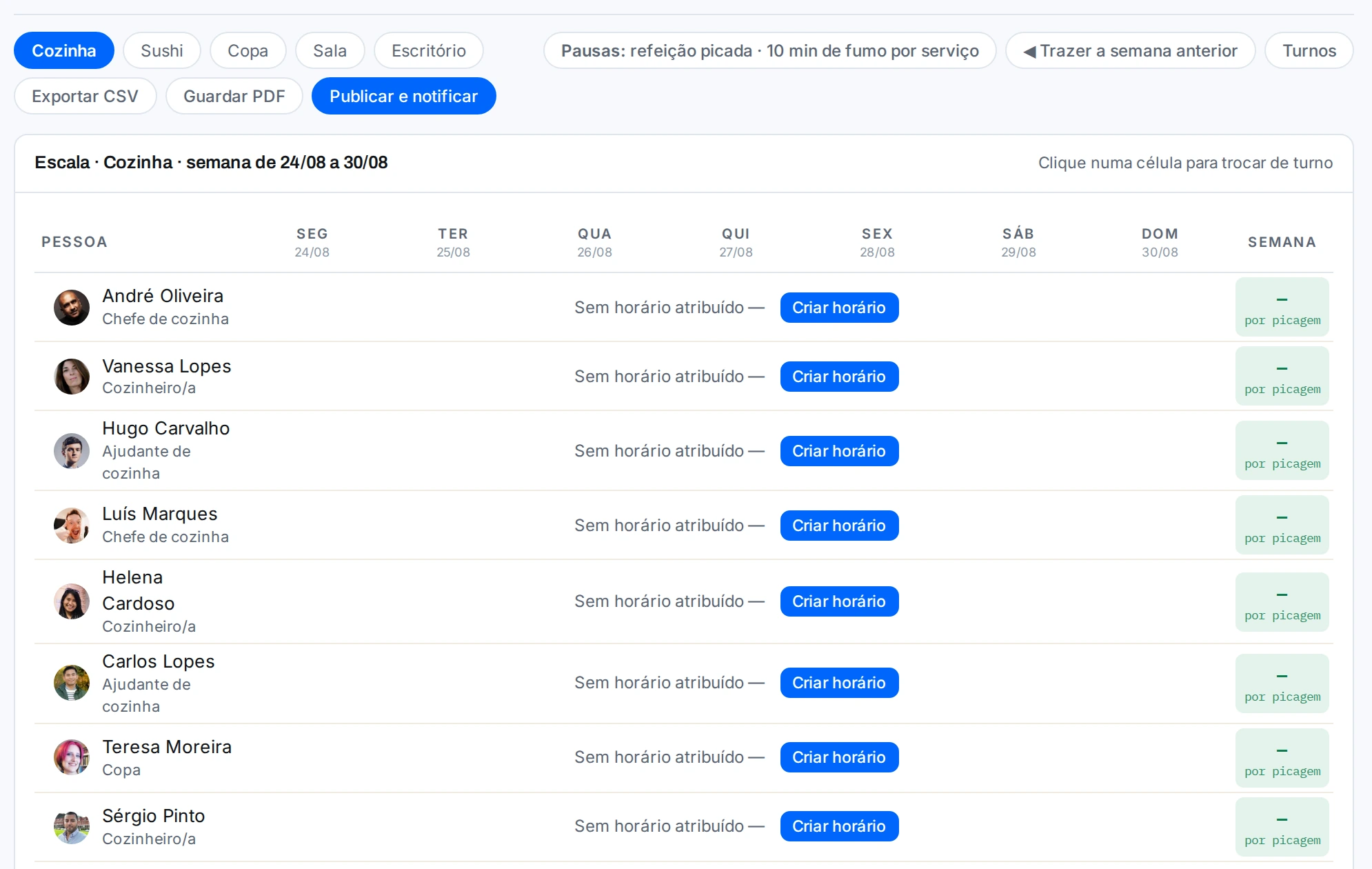The width and height of the screenshot is (1372, 869).
Task: Open the Copa section tab
Action: (x=248, y=50)
